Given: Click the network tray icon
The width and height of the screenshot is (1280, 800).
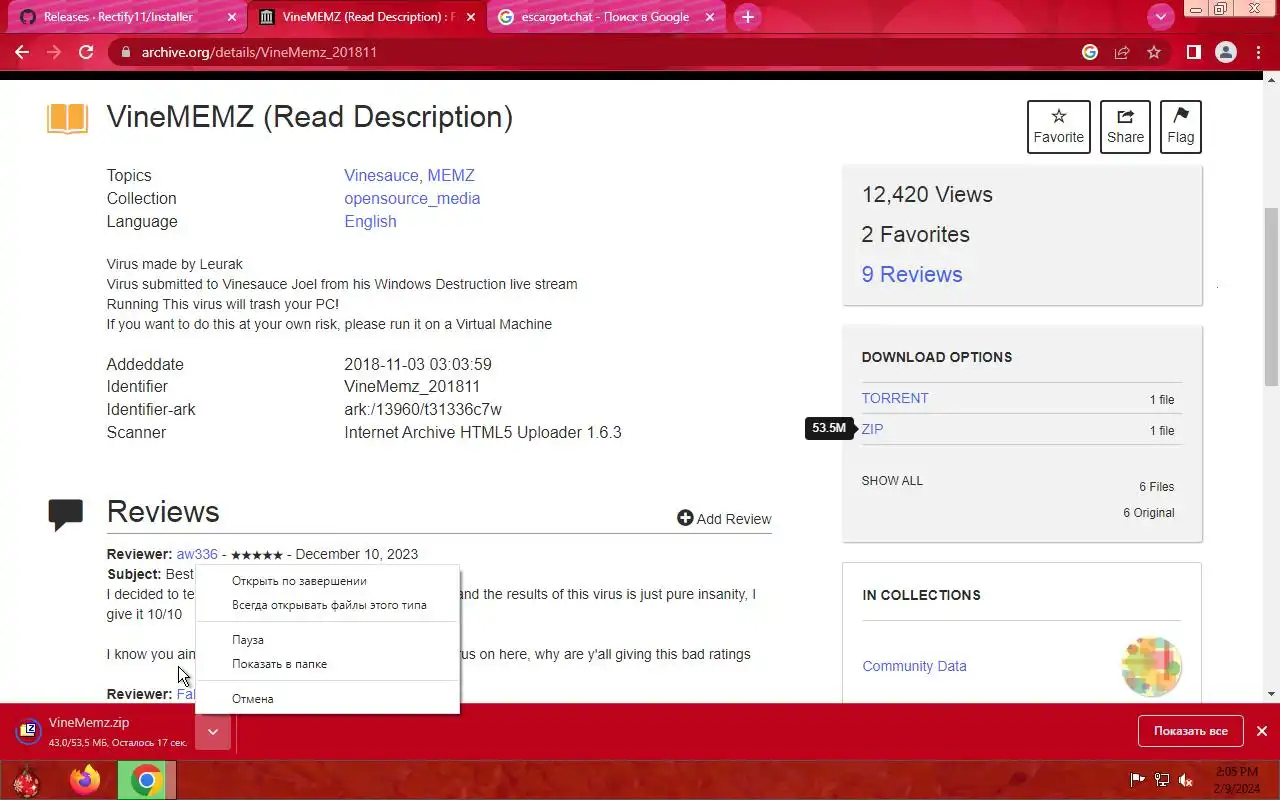Looking at the screenshot, I should [1162, 780].
